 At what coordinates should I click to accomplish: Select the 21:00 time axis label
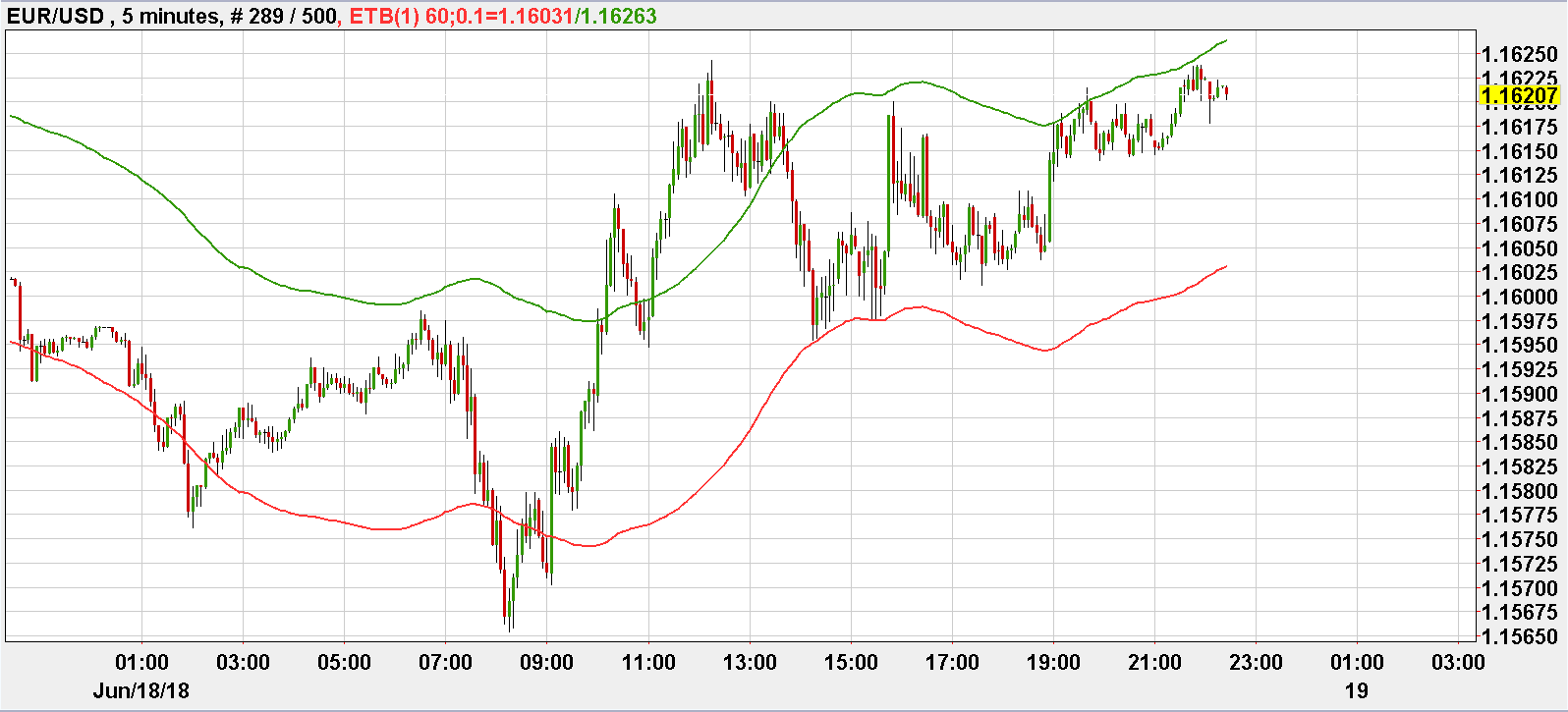[1154, 662]
